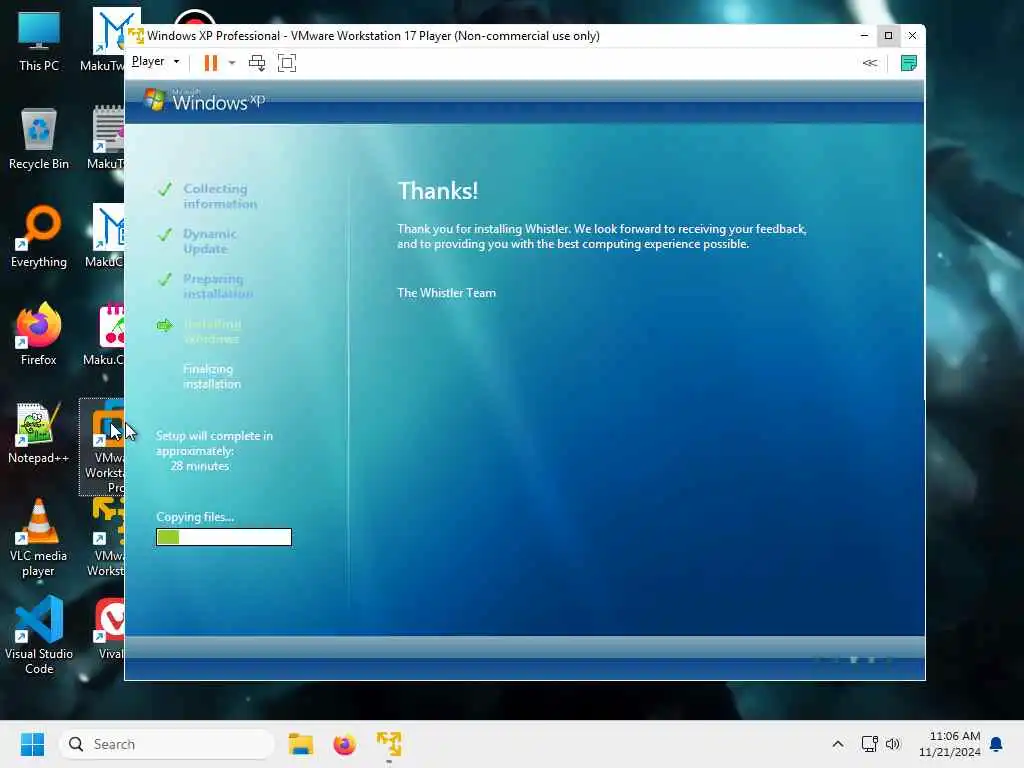Launch Everything search desktop shortcut

(39, 236)
